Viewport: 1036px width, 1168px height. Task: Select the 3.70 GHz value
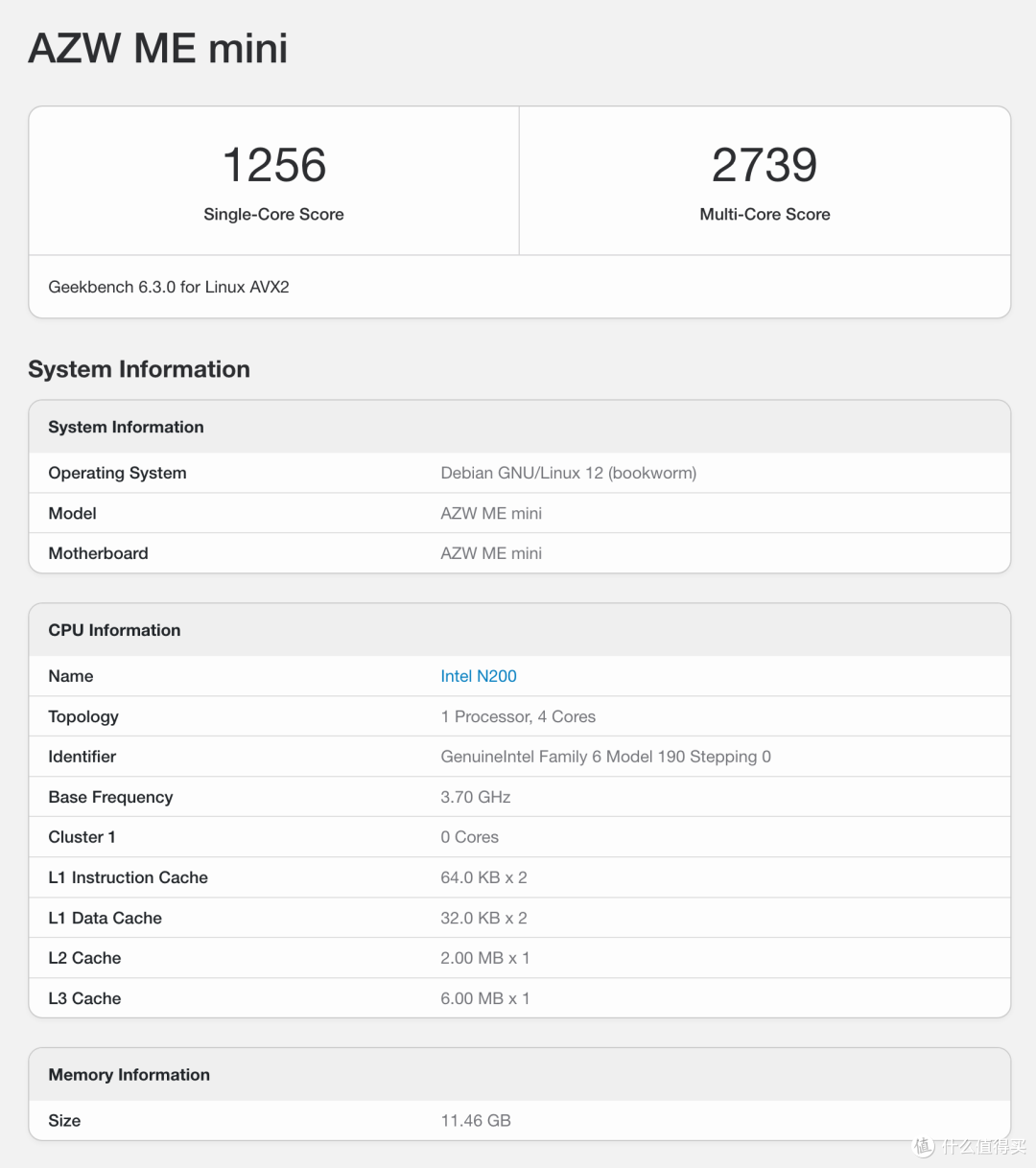pos(476,797)
